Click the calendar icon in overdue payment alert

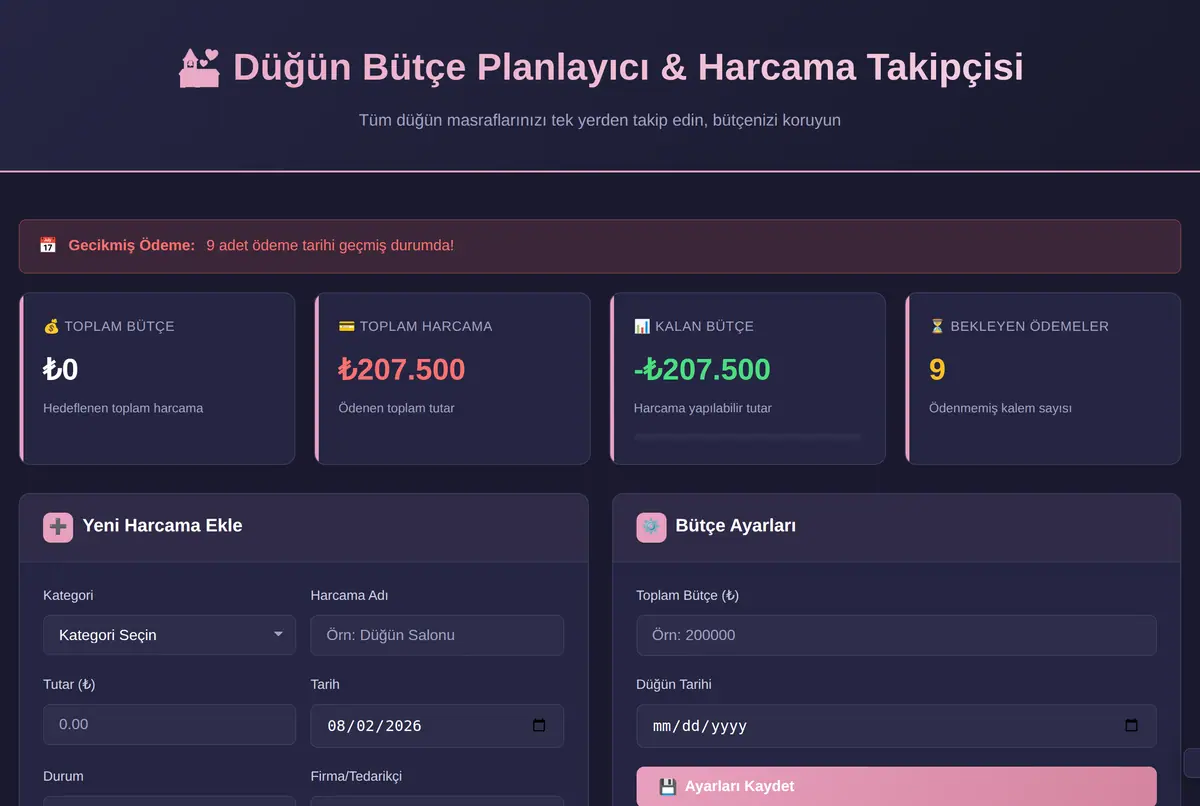[48, 245]
